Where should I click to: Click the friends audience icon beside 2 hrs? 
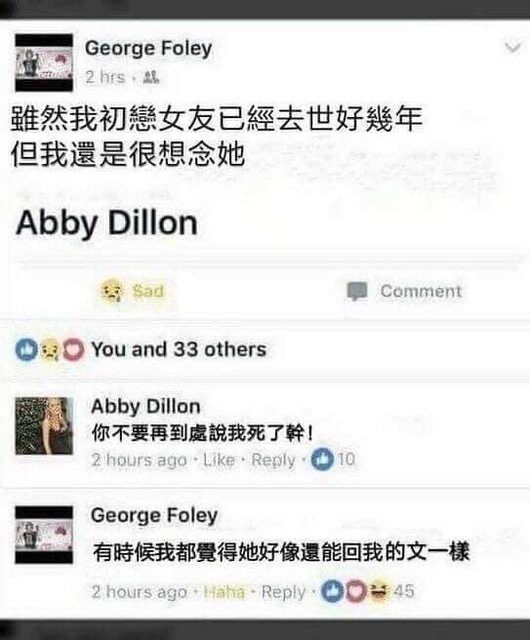coord(151,77)
